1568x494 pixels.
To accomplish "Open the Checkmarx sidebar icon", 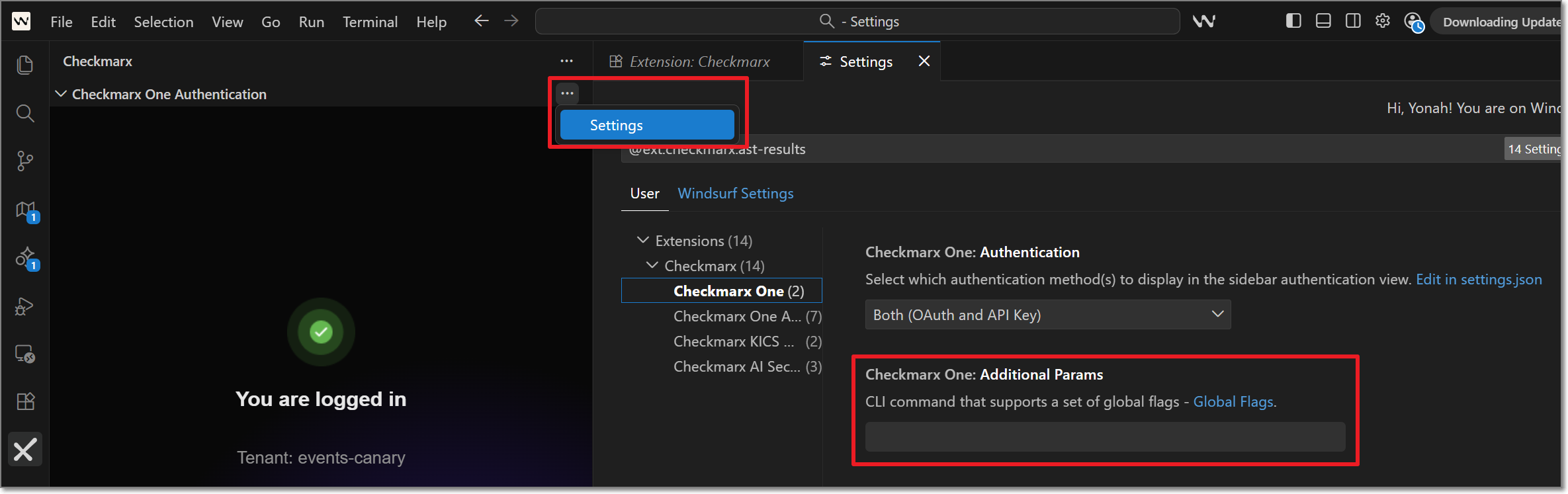I will click(x=25, y=450).
